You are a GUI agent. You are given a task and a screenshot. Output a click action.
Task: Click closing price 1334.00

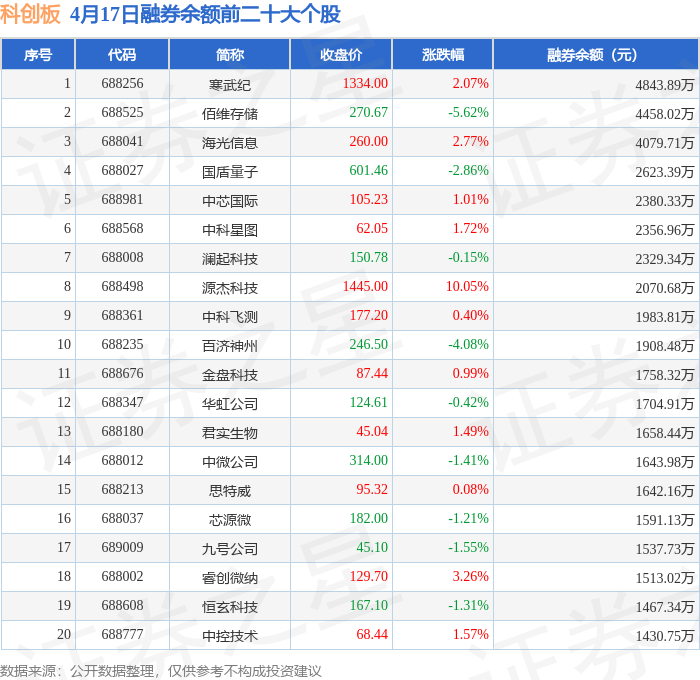coord(365,83)
